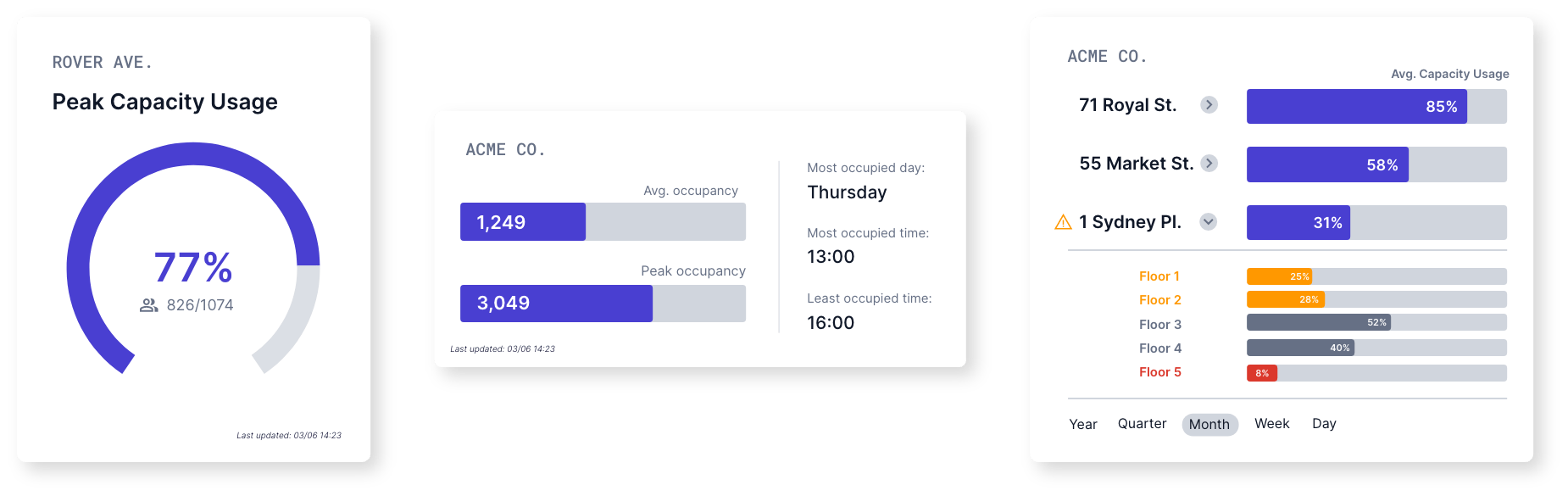The width and height of the screenshot is (1568, 496).
Task: Click the 77% peak capacity gauge value
Action: [193, 267]
